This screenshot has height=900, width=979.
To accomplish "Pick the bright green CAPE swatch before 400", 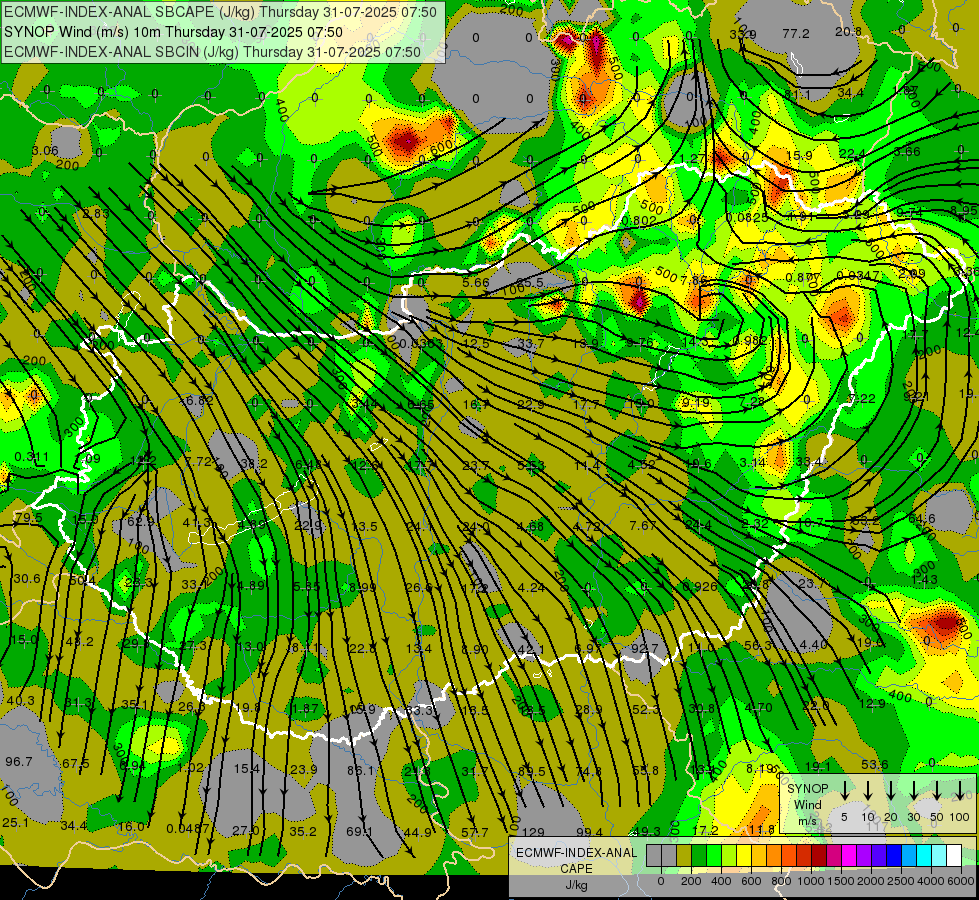I will click(x=714, y=855).
